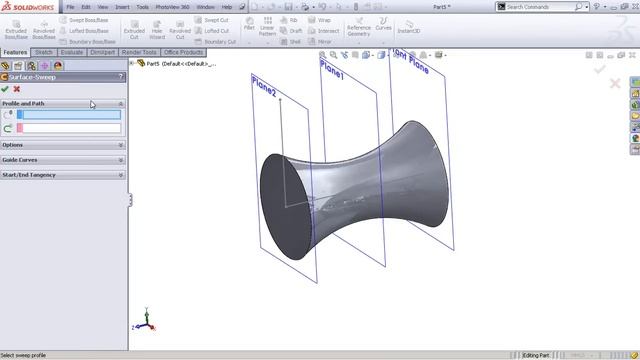Click the Zoom to Fit view icon
Viewport: 640px width, 360px height.
coord(322,55)
